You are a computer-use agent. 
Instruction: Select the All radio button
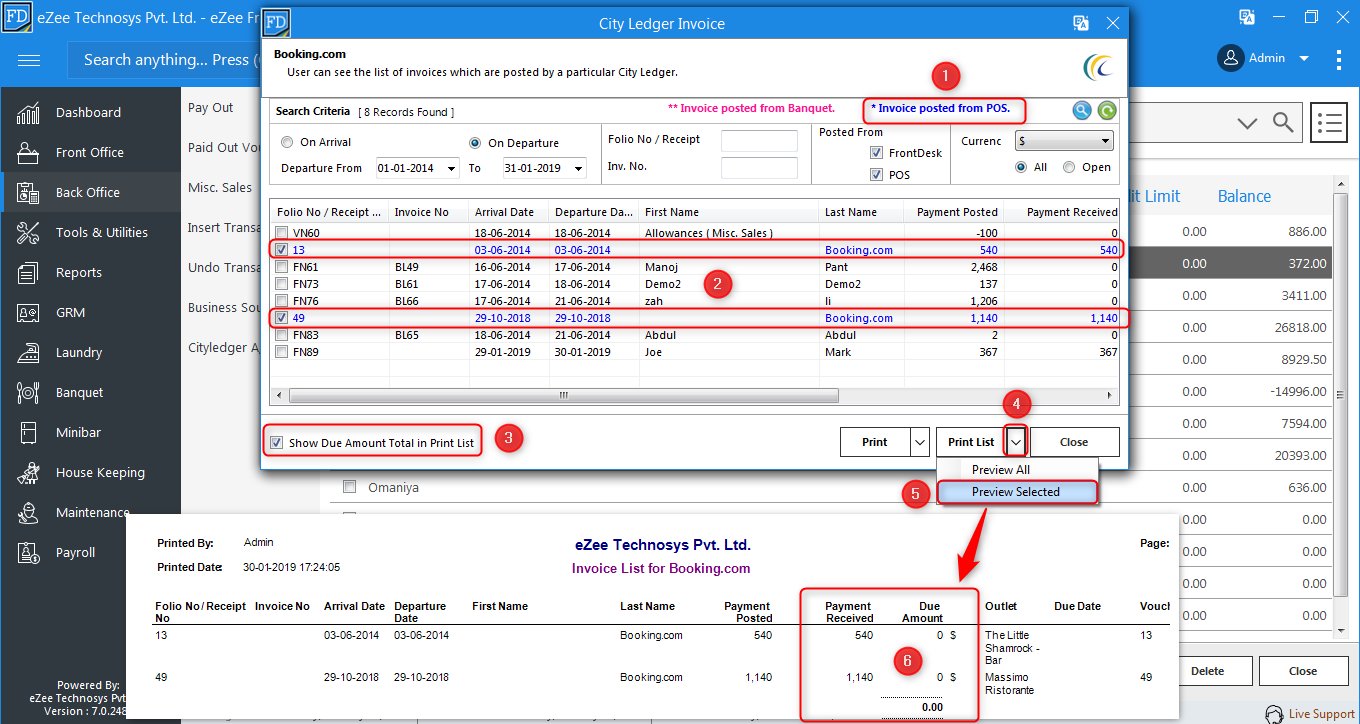(x=1021, y=167)
